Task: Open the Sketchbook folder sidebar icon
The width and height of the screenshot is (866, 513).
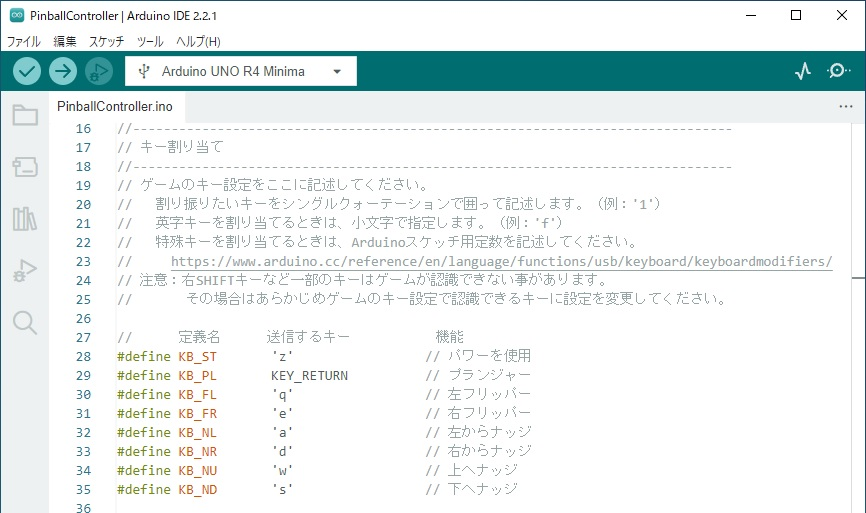Action: tap(25, 116)
